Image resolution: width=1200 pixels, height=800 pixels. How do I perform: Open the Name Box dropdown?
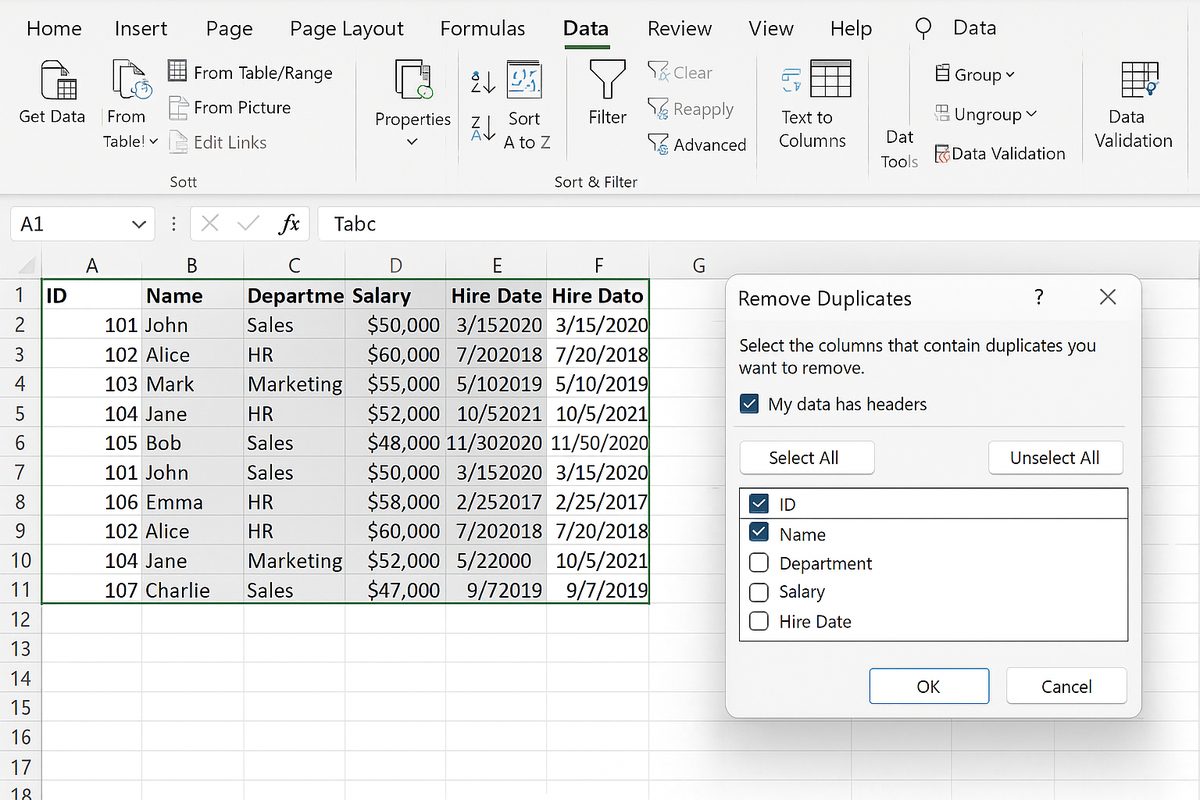(x=139, y=225)
